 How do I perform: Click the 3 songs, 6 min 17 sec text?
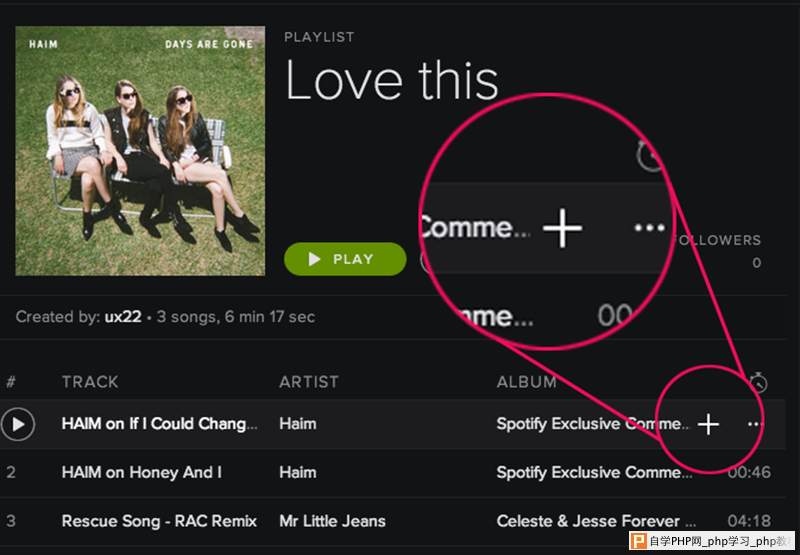click(236, 317)
